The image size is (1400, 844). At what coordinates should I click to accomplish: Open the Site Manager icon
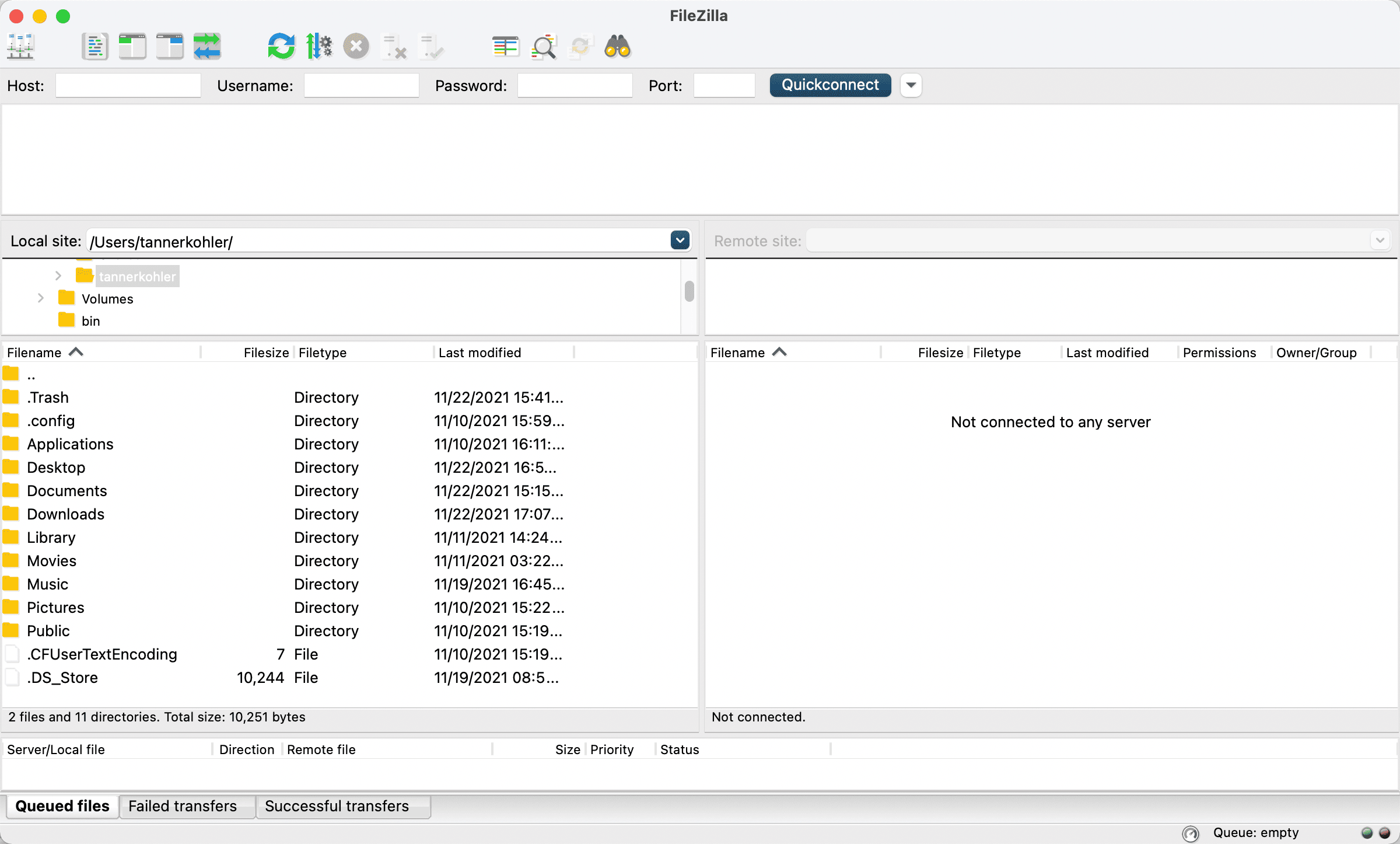21,47
